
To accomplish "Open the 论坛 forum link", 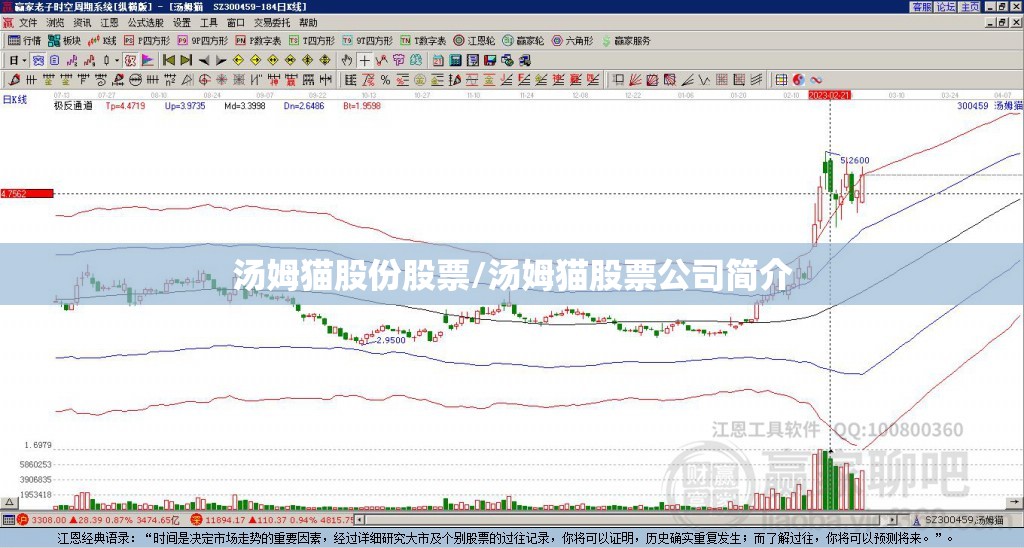I will 946,7.
